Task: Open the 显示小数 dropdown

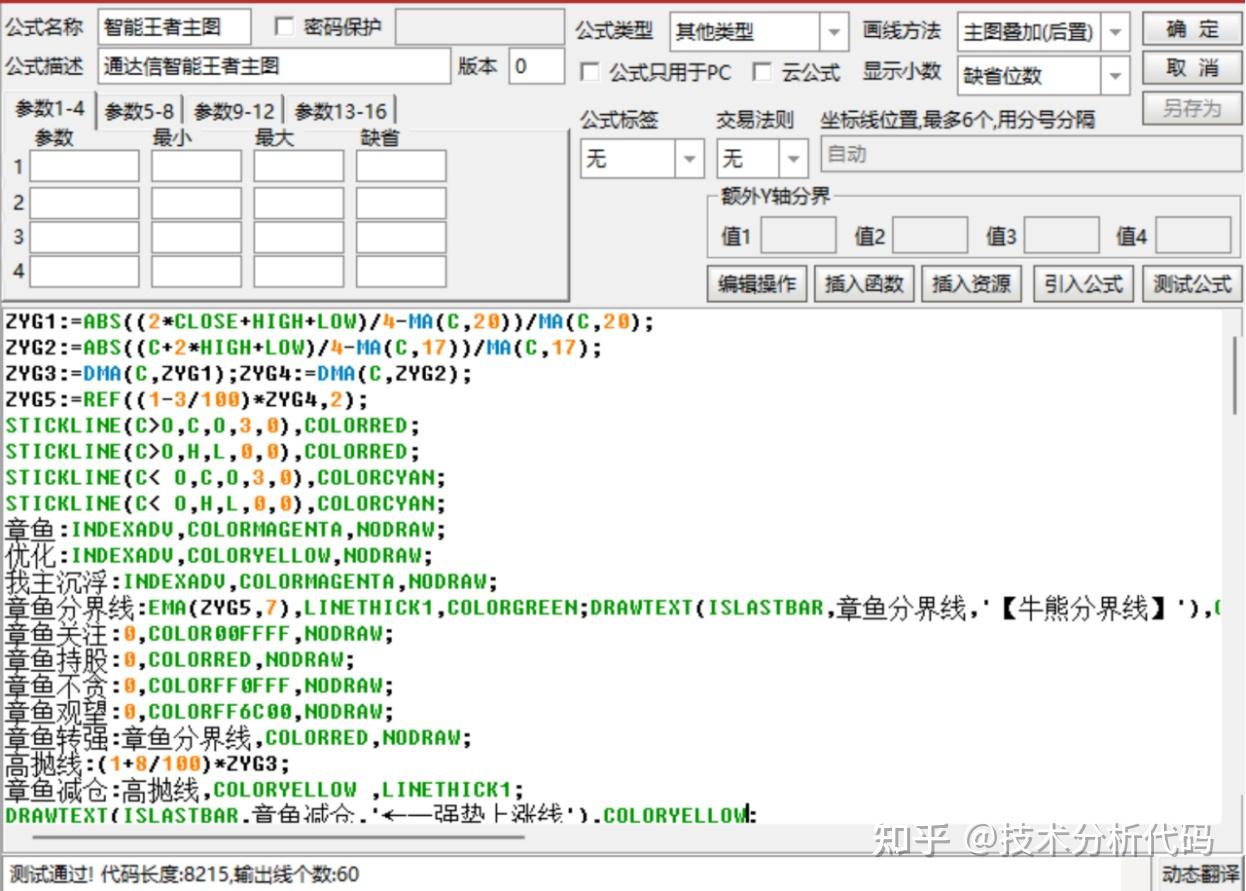Action: pos(1116,75)
